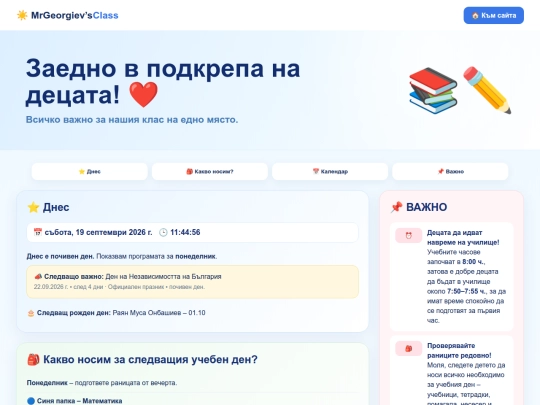This screenshot has height=405, width=540.
Task: Click the star icon beside Днес heading
Action: (33, 207)
